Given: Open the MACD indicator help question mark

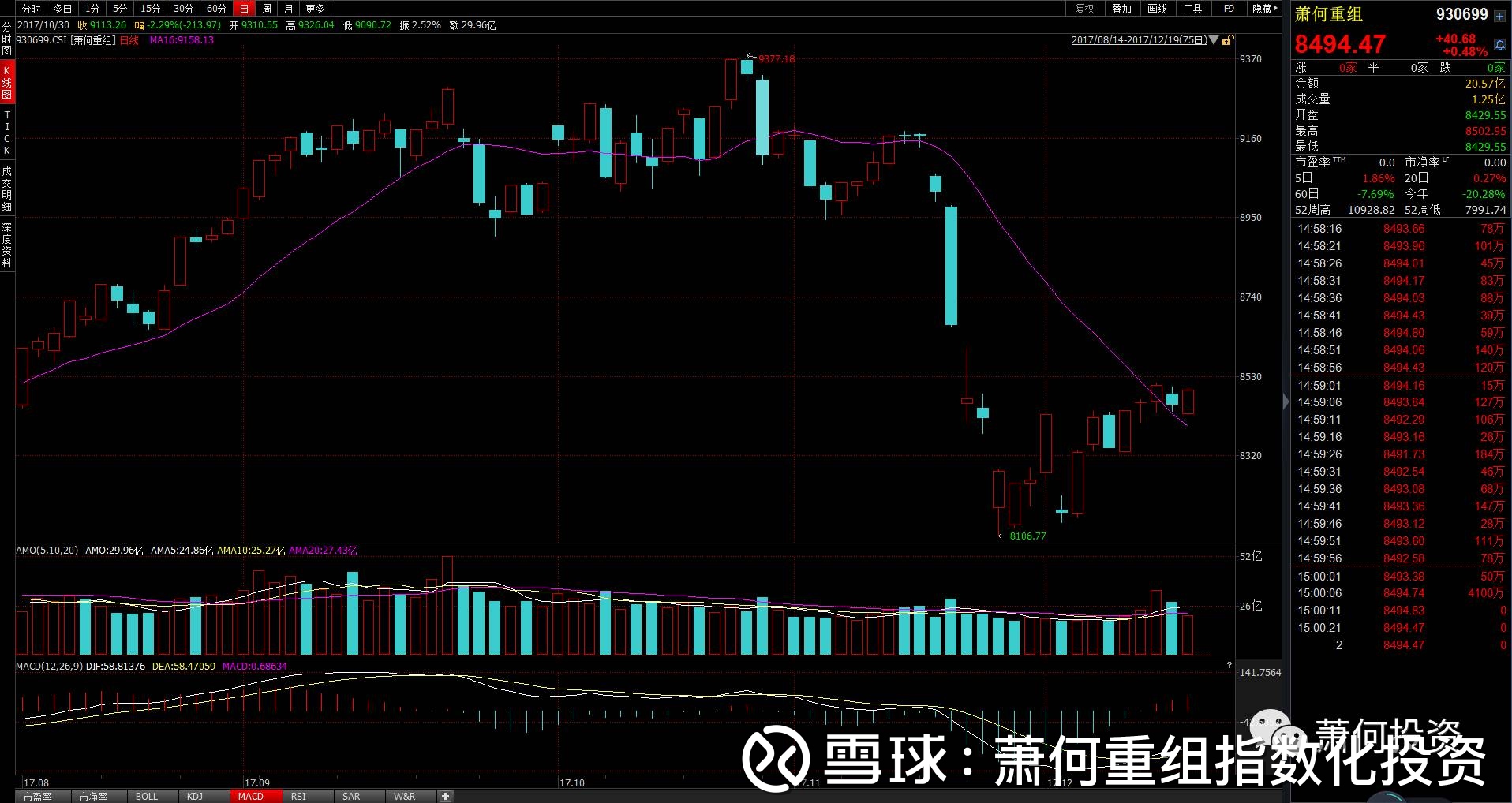Looking at the screenshot, I should pos(1229,666).
